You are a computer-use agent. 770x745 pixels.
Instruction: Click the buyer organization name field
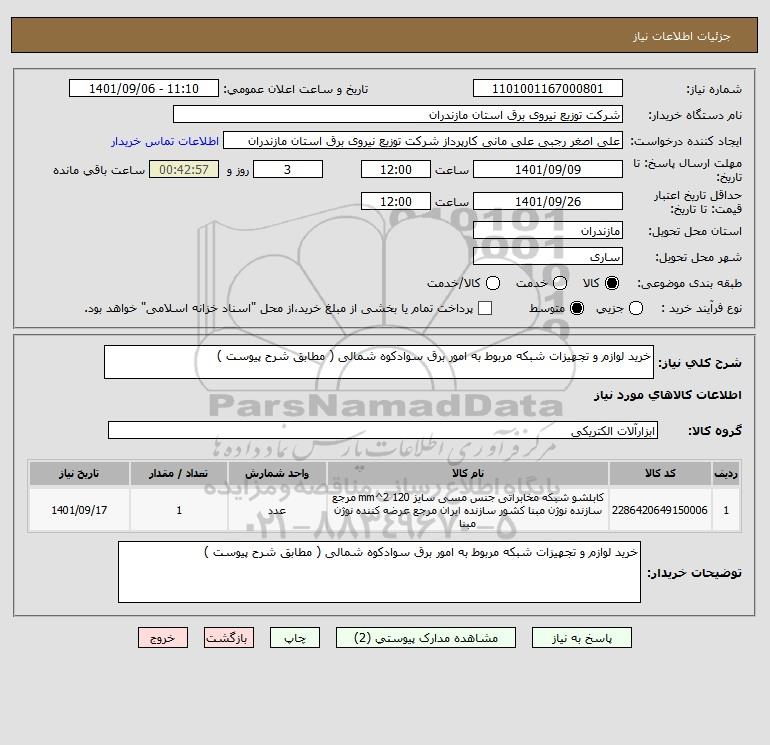pos(398,114)
